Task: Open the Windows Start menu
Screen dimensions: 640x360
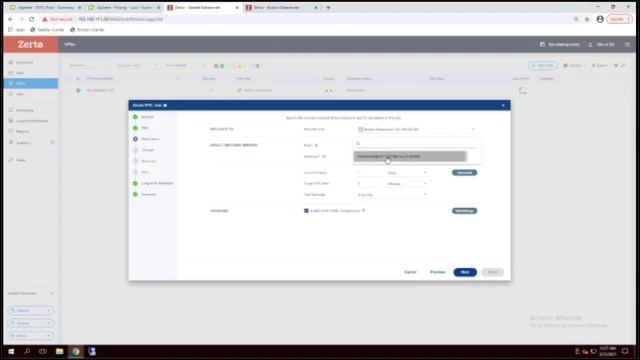Action: point(11,351)
